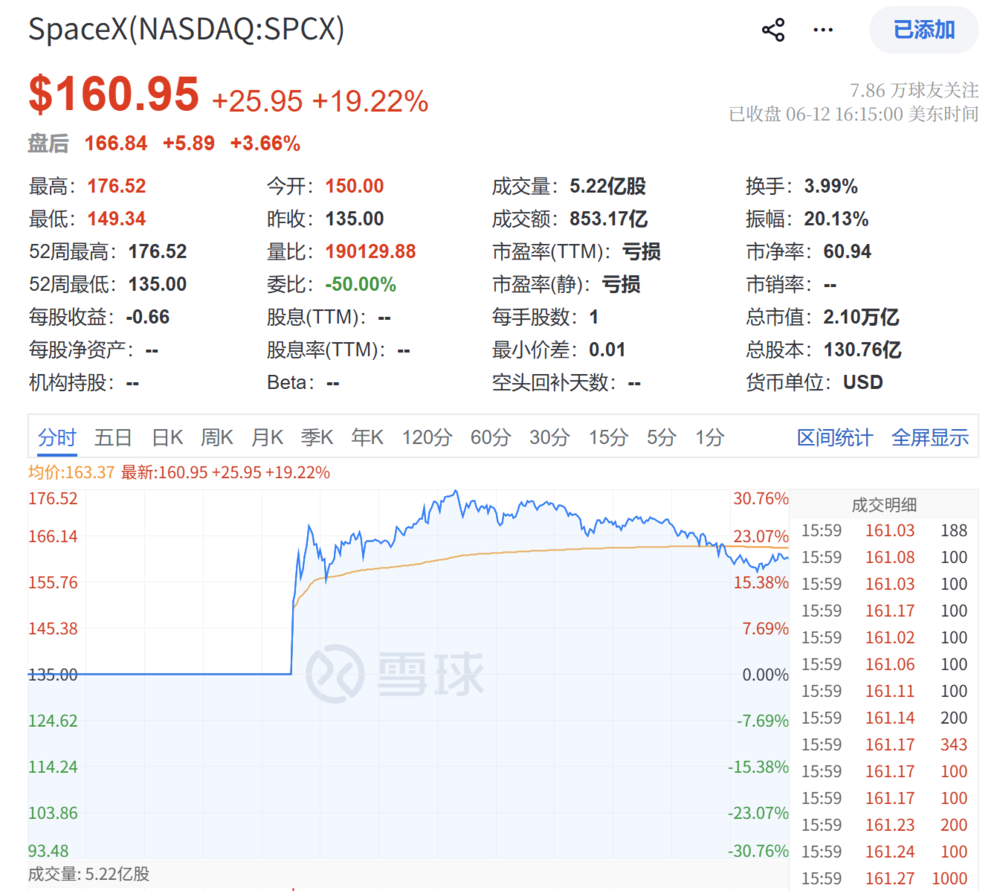Viewport: 1000px width, 891px height.
Task: Click the 量比 value 190129.88
Action: [x=371, y=251]
